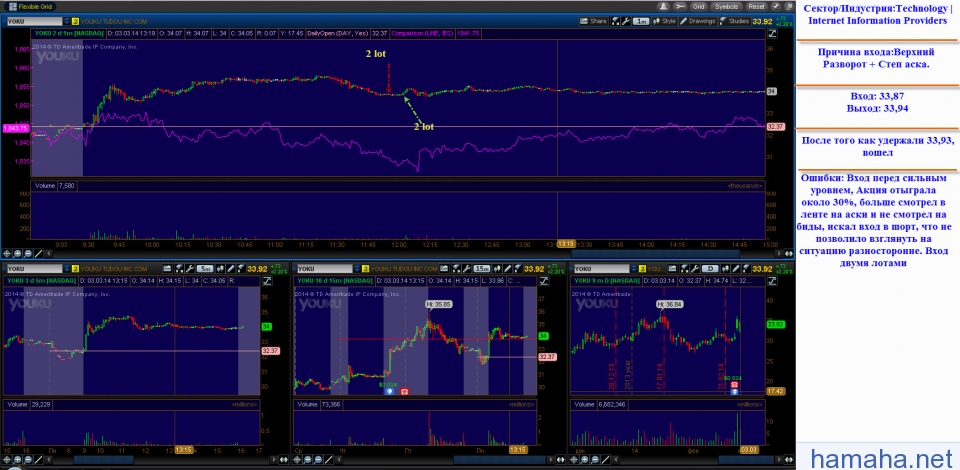Zoom out on the 5m chart
The width and height of the screenshot is (960, 470).
28,460
